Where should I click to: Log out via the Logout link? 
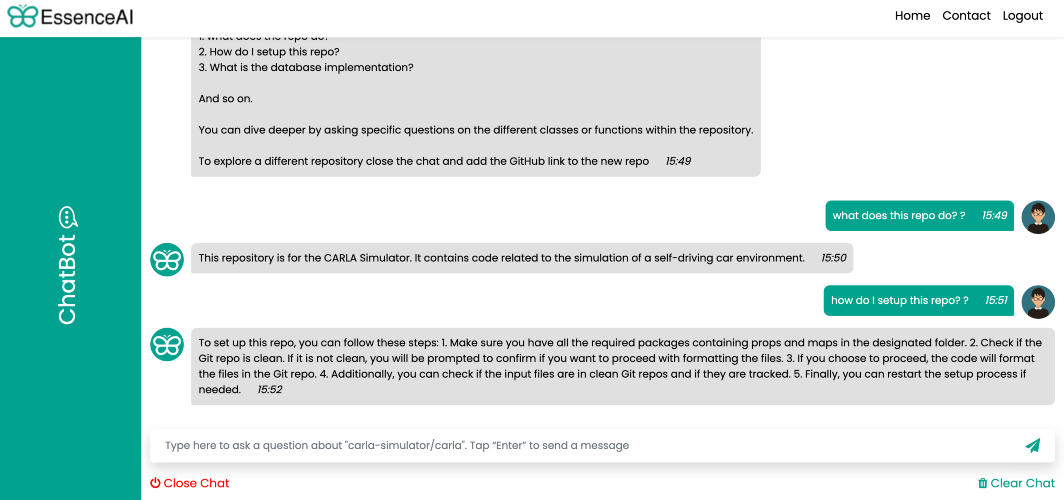(x=1023, y=16)
